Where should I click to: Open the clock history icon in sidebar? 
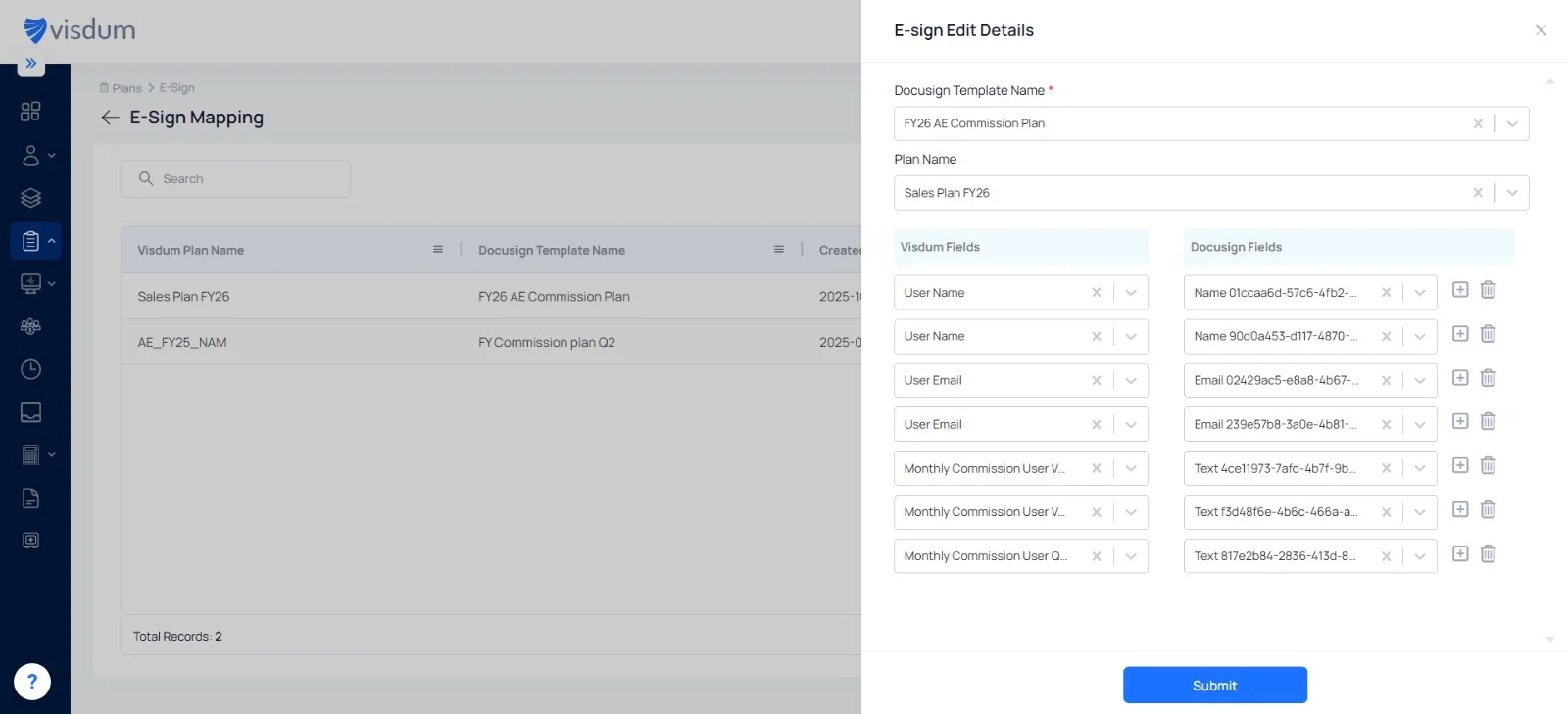(x=30, y=369)
